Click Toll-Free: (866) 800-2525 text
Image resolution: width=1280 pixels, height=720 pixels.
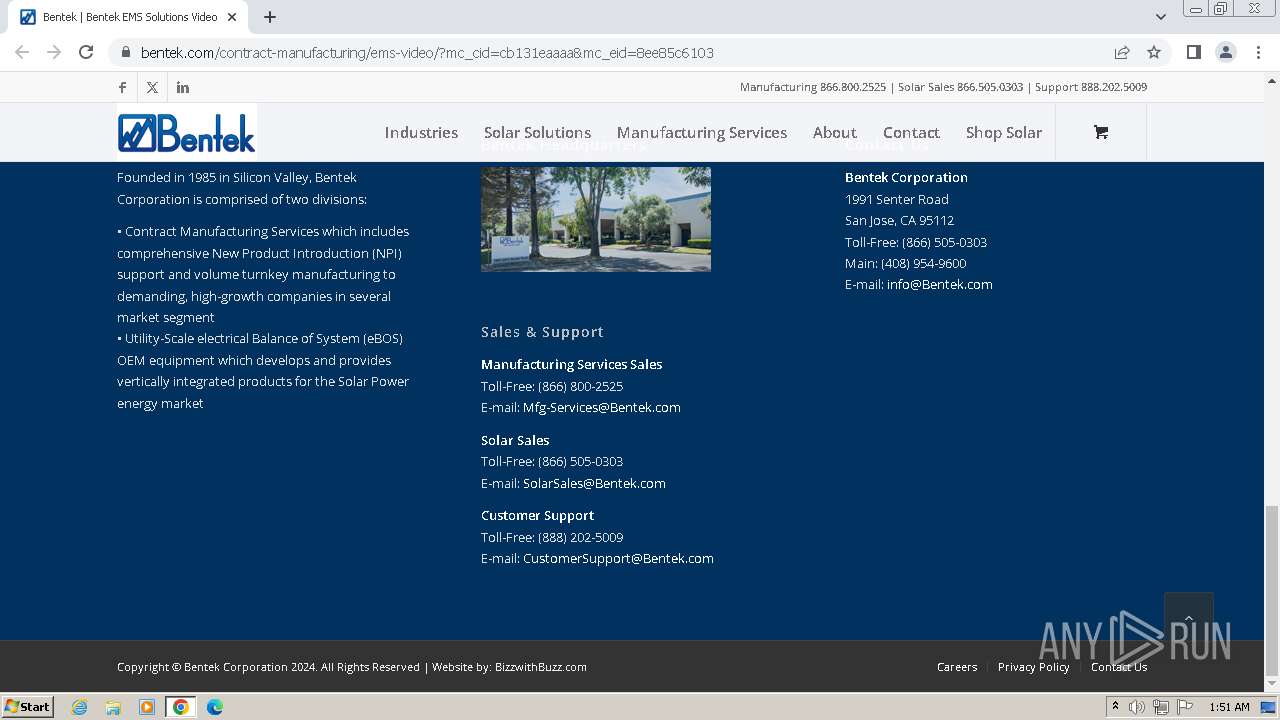552,386
